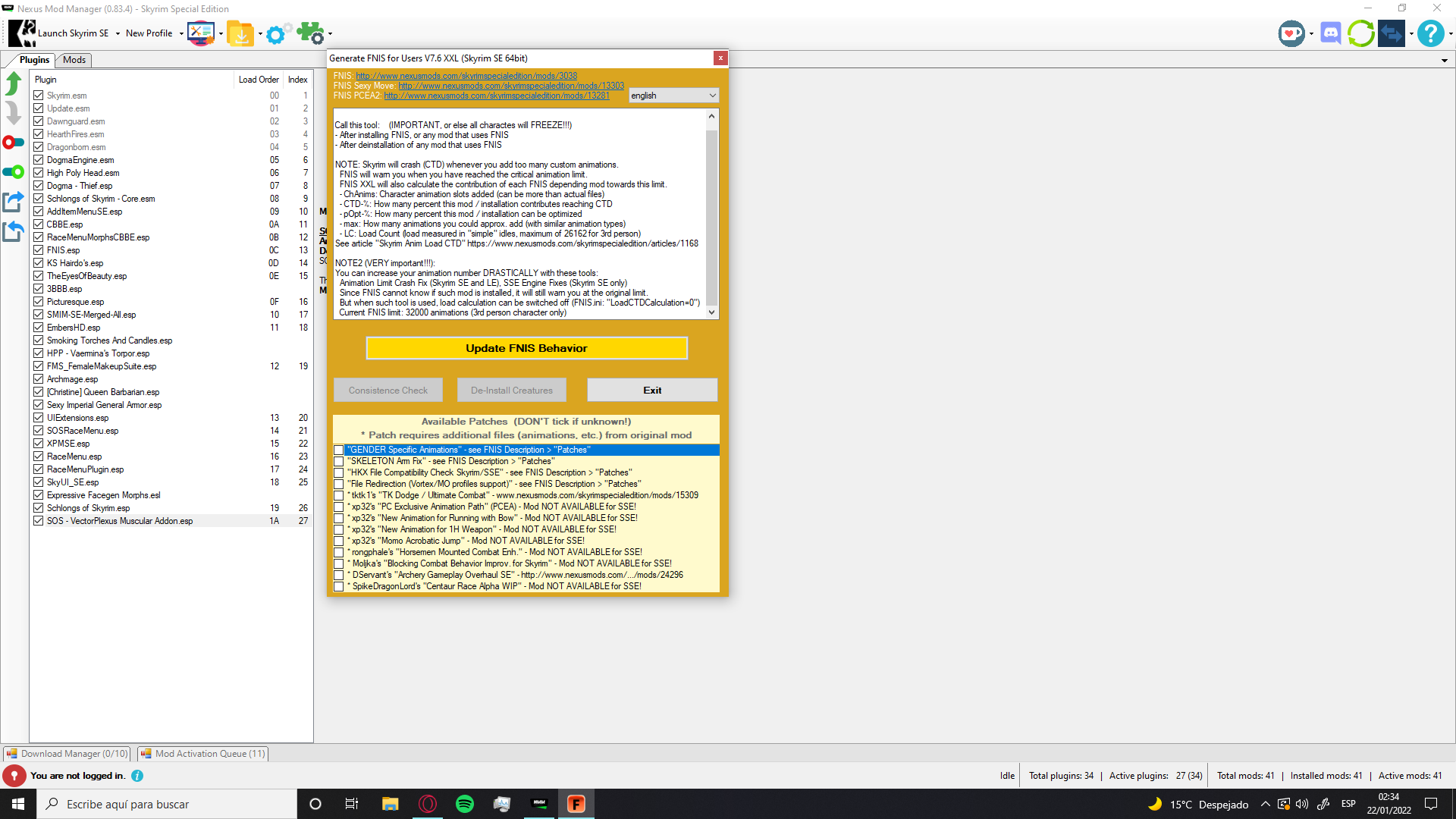Uncheck the CBBE.esp plugin checkbox
The width and height of the screenshot is (1456, 819).
(38, 224)
